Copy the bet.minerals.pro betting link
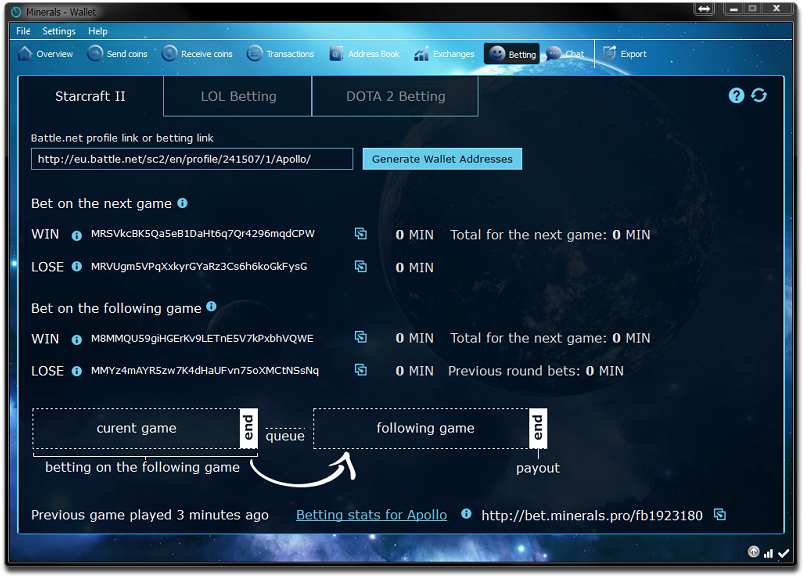 pyautogui.click(x=720, y=515)
